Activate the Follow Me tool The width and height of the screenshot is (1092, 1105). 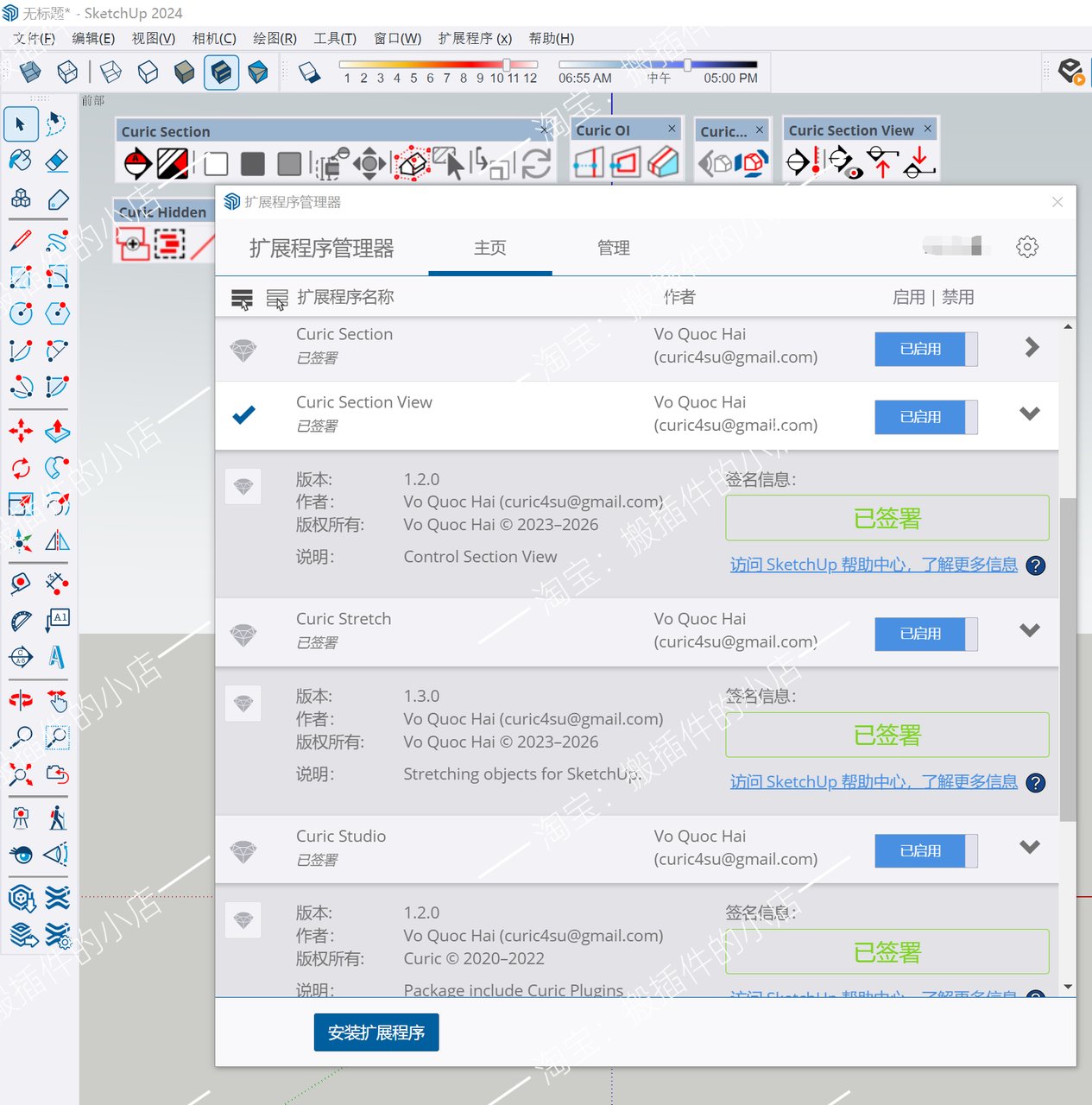tap(57, 468)
